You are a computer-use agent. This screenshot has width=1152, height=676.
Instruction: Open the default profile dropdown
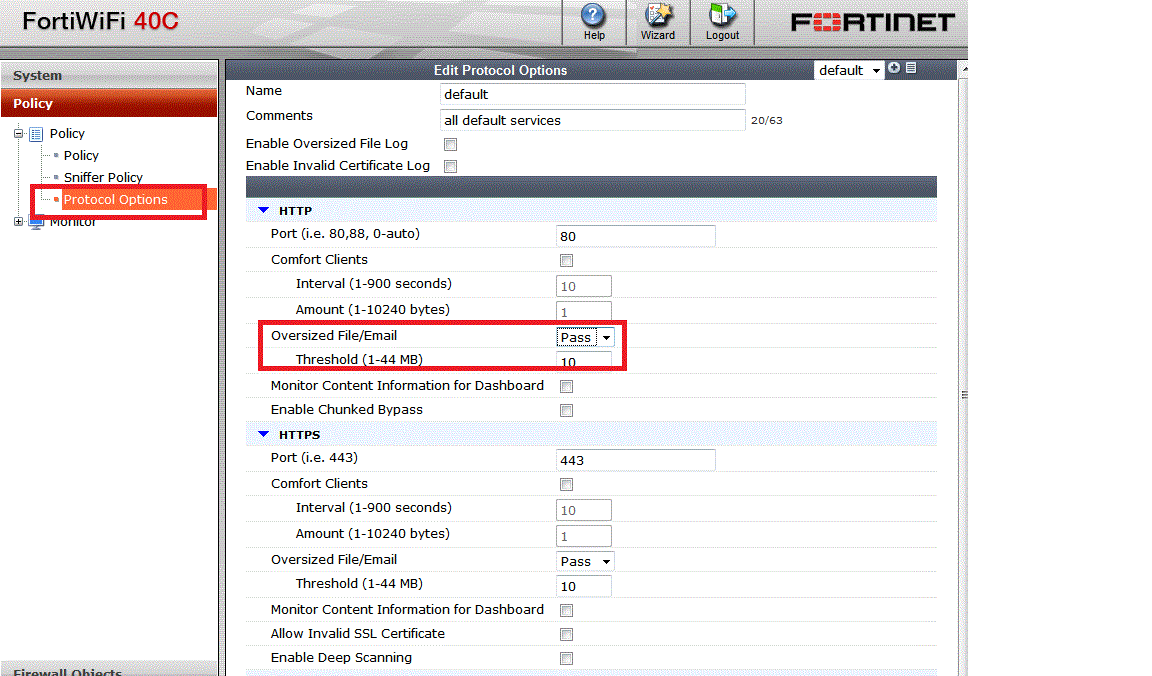849,71
